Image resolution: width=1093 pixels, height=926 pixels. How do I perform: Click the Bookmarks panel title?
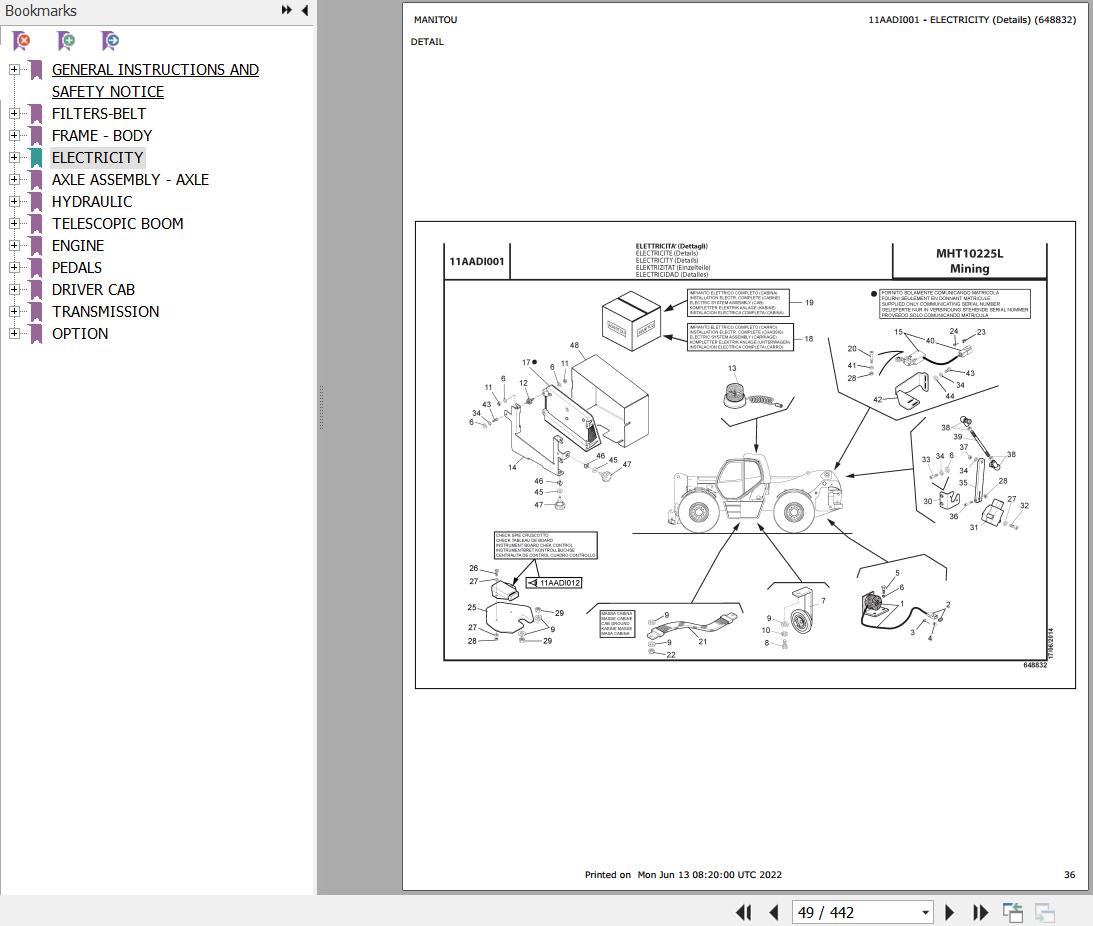point(40,10)
